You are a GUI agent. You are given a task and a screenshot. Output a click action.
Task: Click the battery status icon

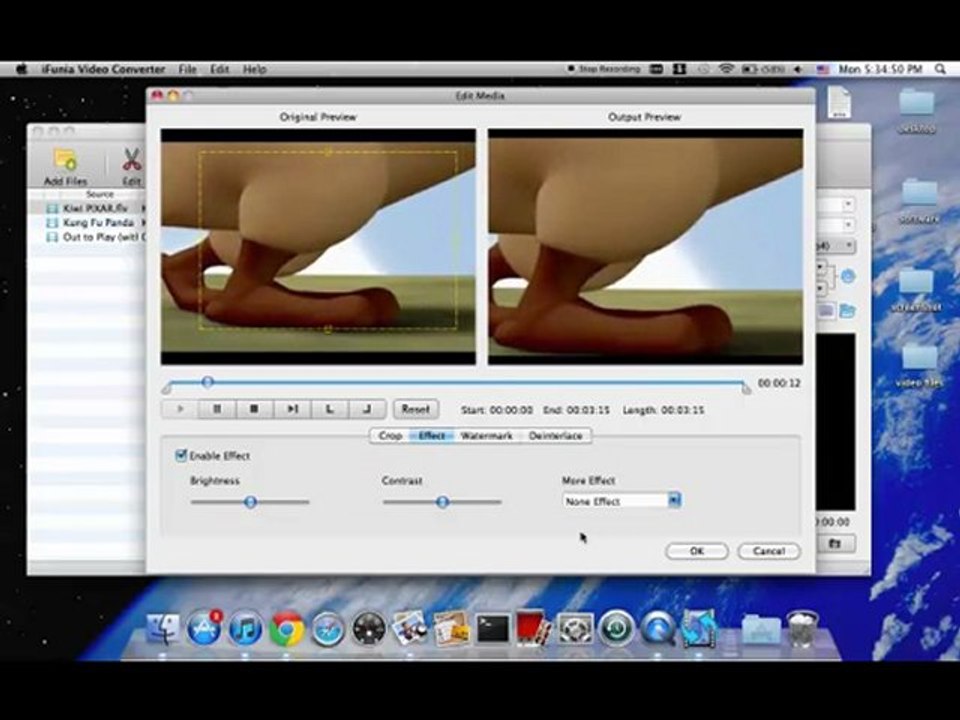763,69
